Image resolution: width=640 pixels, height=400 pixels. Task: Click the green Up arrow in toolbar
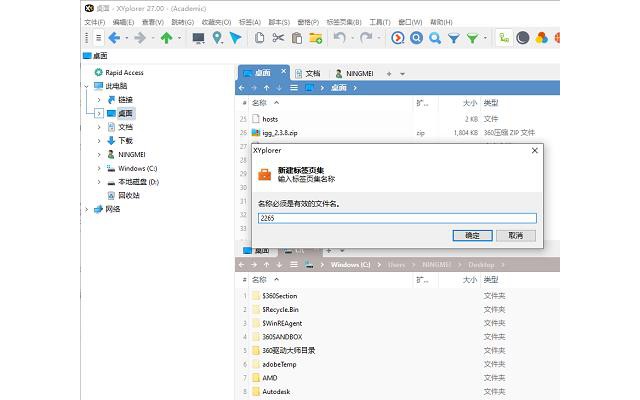click(166, 38)
